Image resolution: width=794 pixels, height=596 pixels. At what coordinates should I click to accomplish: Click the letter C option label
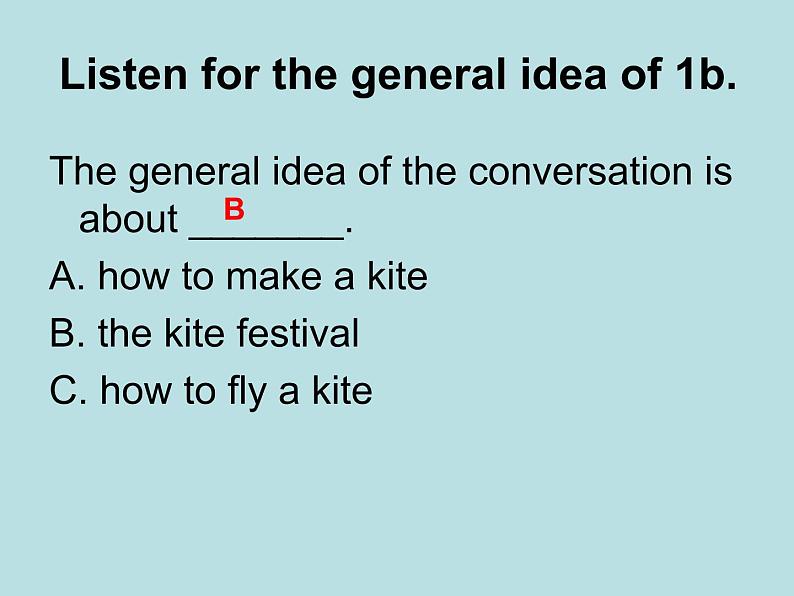click(x=68, y=390)
